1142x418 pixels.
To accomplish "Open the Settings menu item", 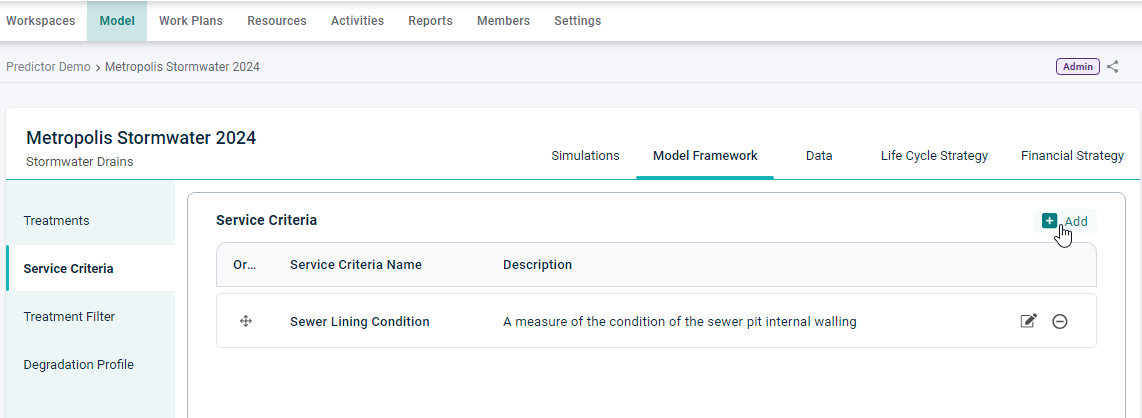I will pos(578,21).
